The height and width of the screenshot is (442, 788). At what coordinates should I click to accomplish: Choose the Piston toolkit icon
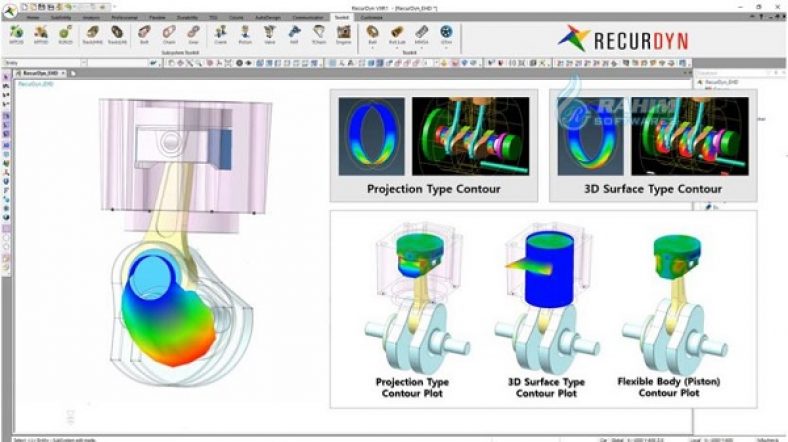click(x=245, y=35)
